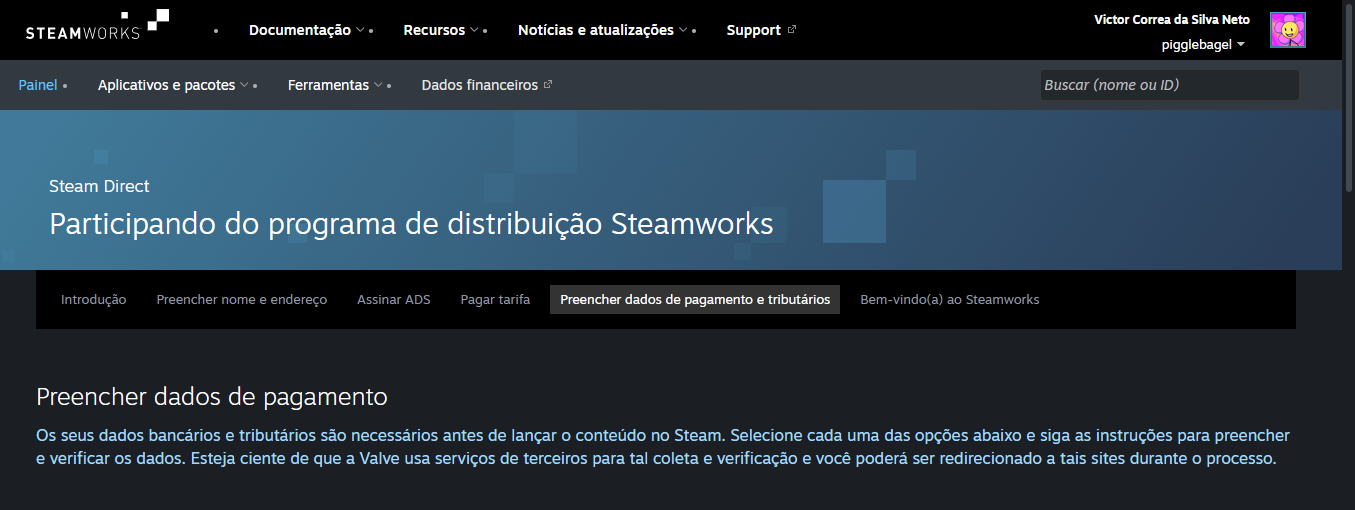The height and width of the screenshot is (510, 1355).
Task: Select the Introdução step tab
Action: coord(94,299)
